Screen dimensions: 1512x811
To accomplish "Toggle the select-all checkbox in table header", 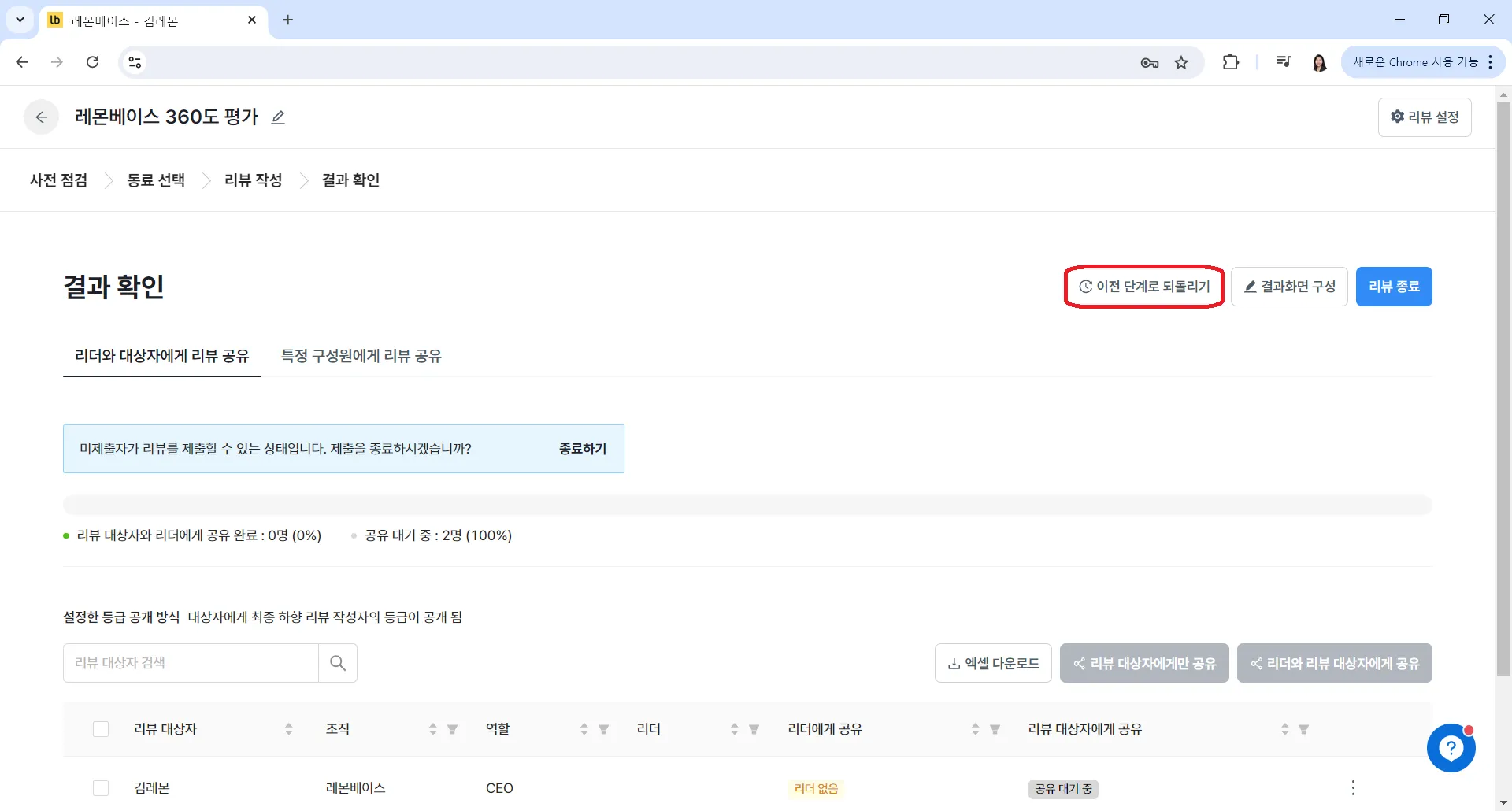I will click(101, 729).
